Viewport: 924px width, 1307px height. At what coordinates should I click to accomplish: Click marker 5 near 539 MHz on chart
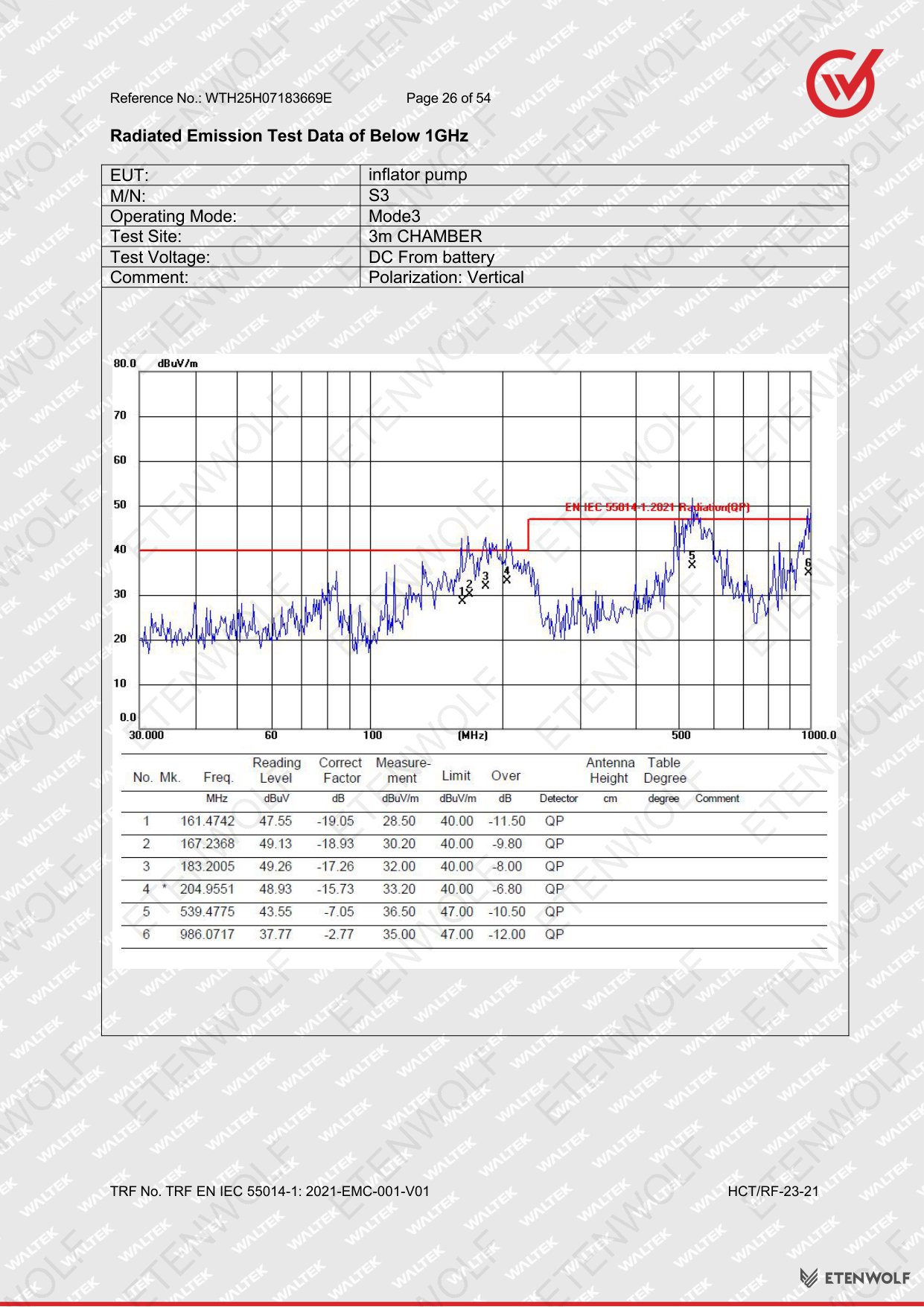(692, 560)
